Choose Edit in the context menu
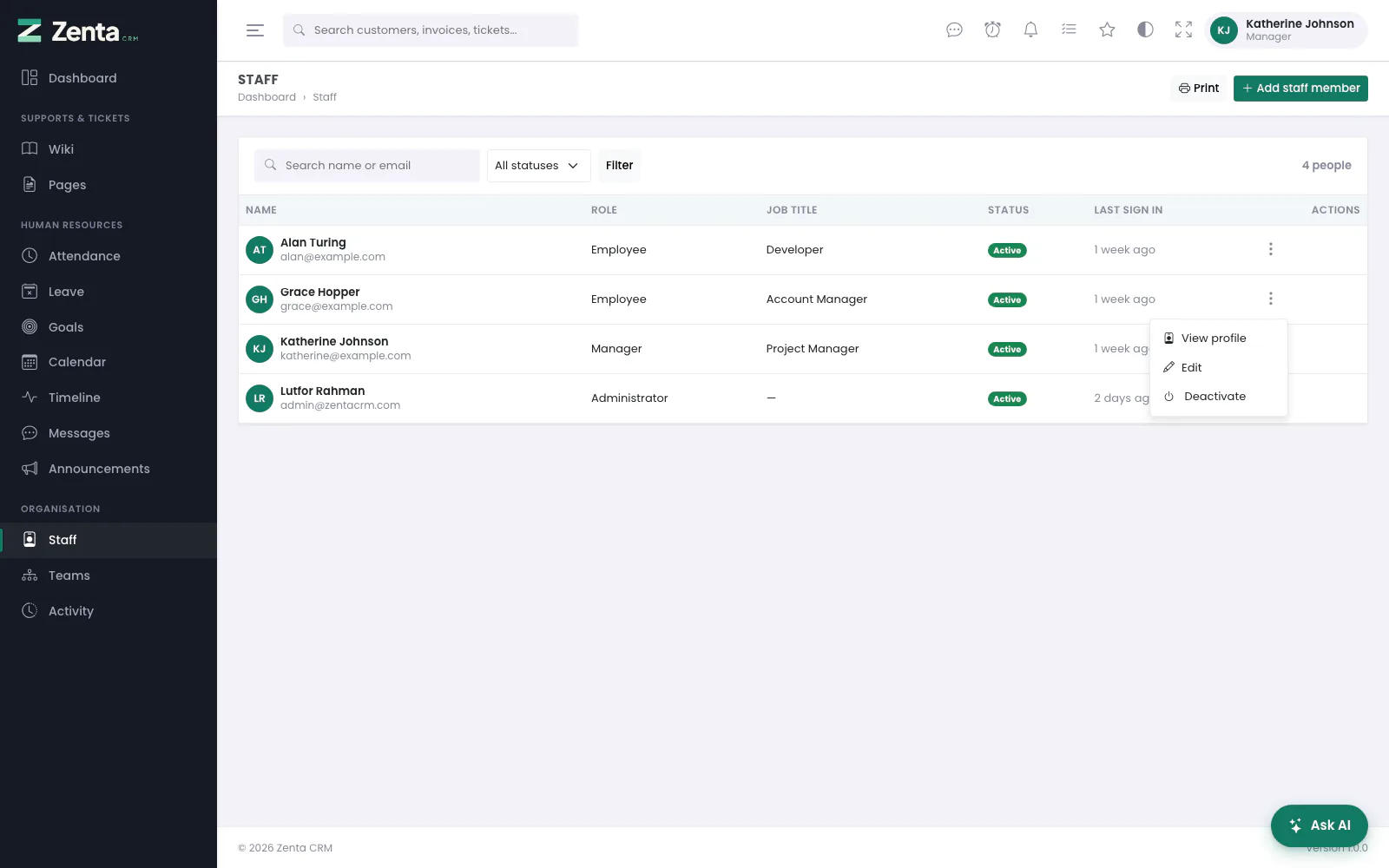This screenshot has width=1389, height=868. click(x=1218, y=367)
